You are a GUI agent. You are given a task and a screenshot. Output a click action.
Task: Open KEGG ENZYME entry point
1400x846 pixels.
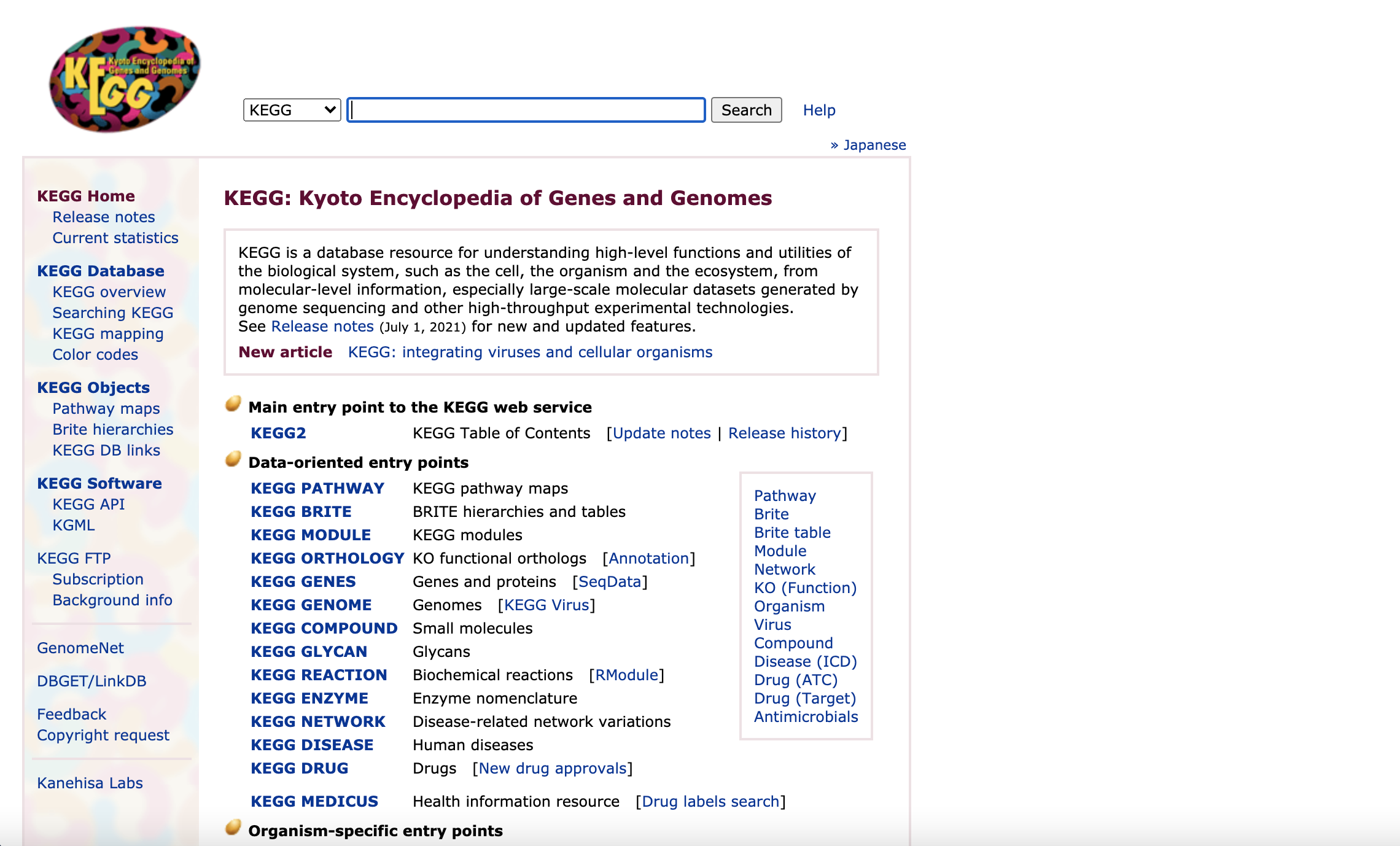coord(309,698)
